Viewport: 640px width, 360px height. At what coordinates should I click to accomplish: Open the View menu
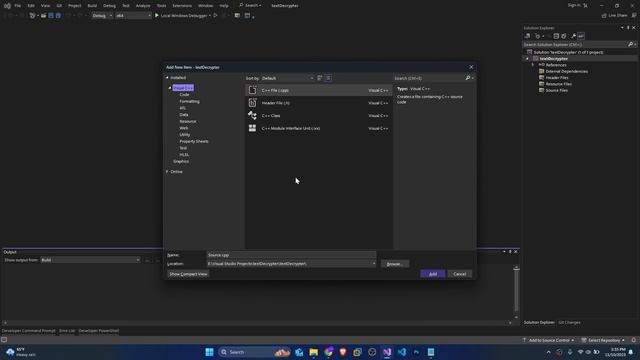(45, 6)
